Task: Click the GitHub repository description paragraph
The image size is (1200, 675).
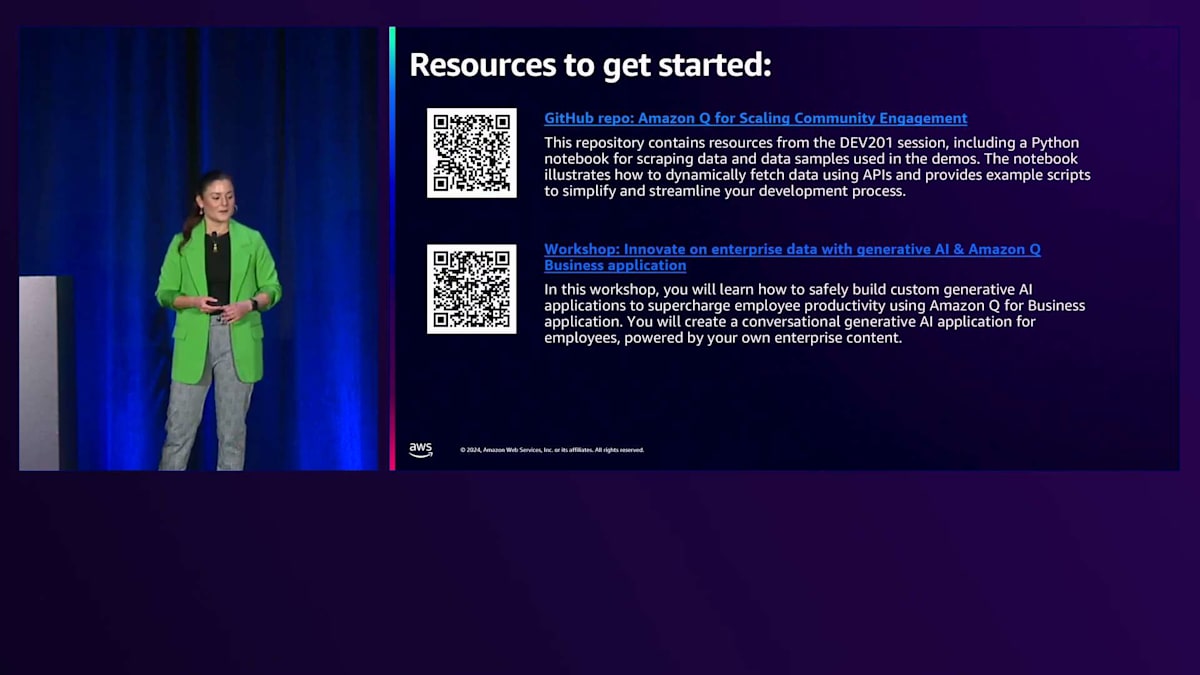Action: (x=817, y=167)
